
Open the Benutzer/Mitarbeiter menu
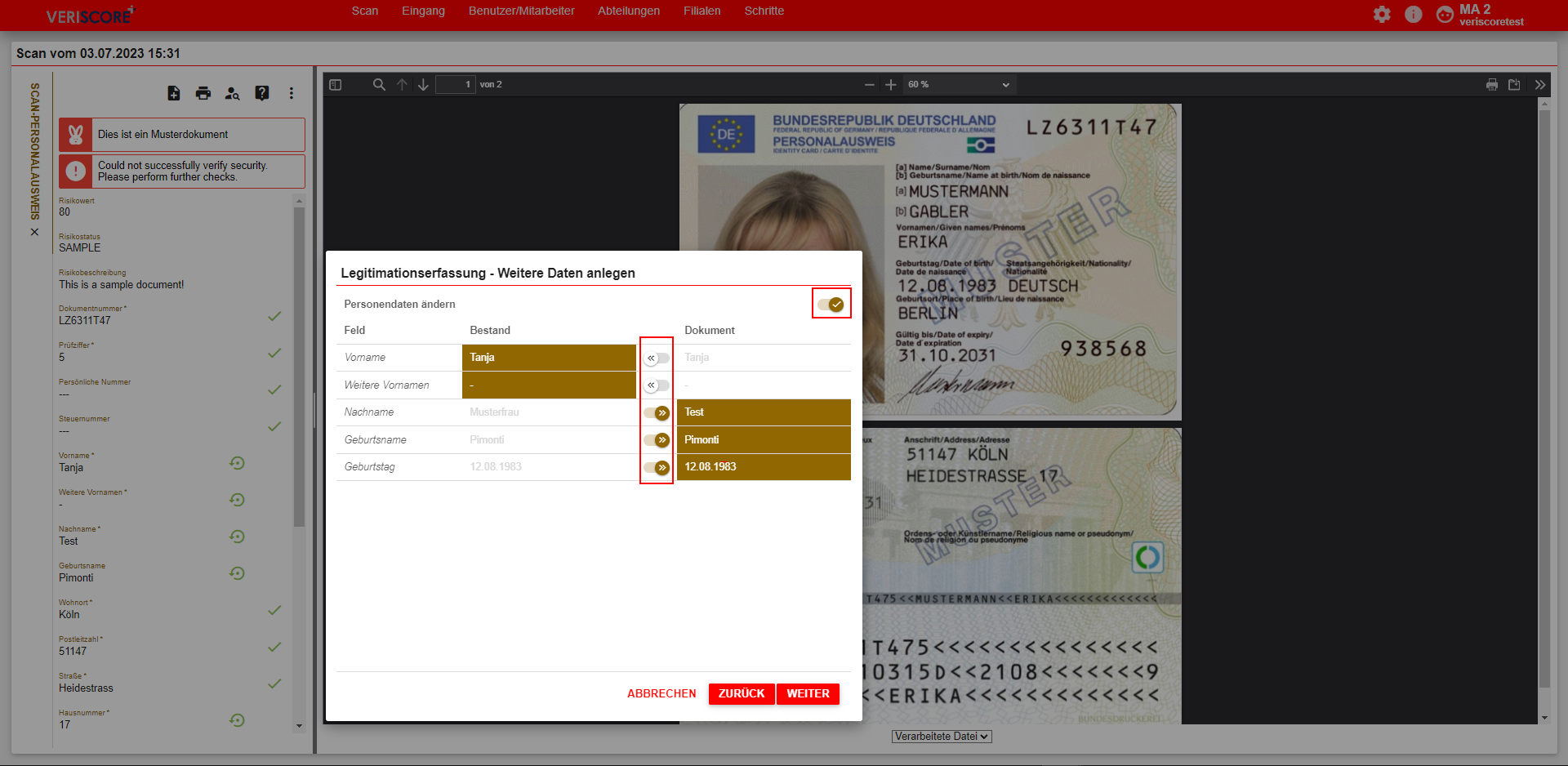[x=521, y=11]
